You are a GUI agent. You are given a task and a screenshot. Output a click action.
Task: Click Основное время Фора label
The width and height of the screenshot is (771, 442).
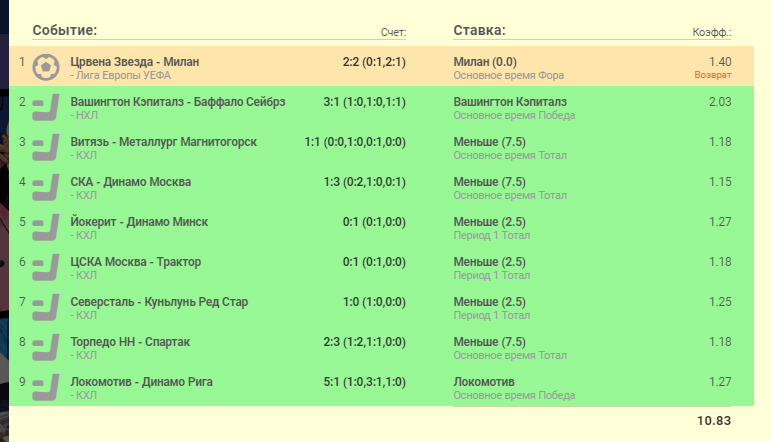point(508,75)
